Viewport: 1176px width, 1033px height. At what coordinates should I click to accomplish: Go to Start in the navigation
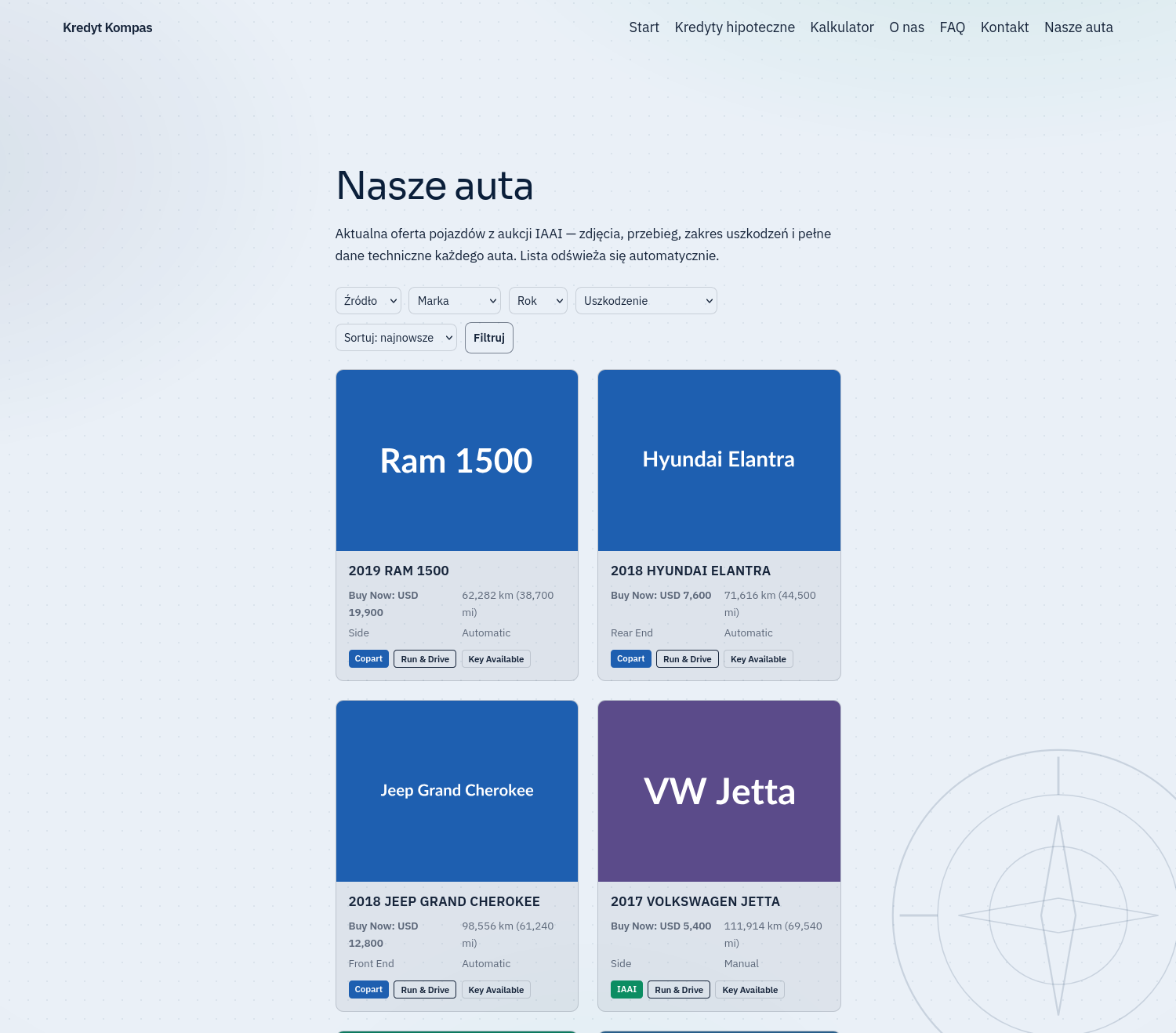[644, 27]
